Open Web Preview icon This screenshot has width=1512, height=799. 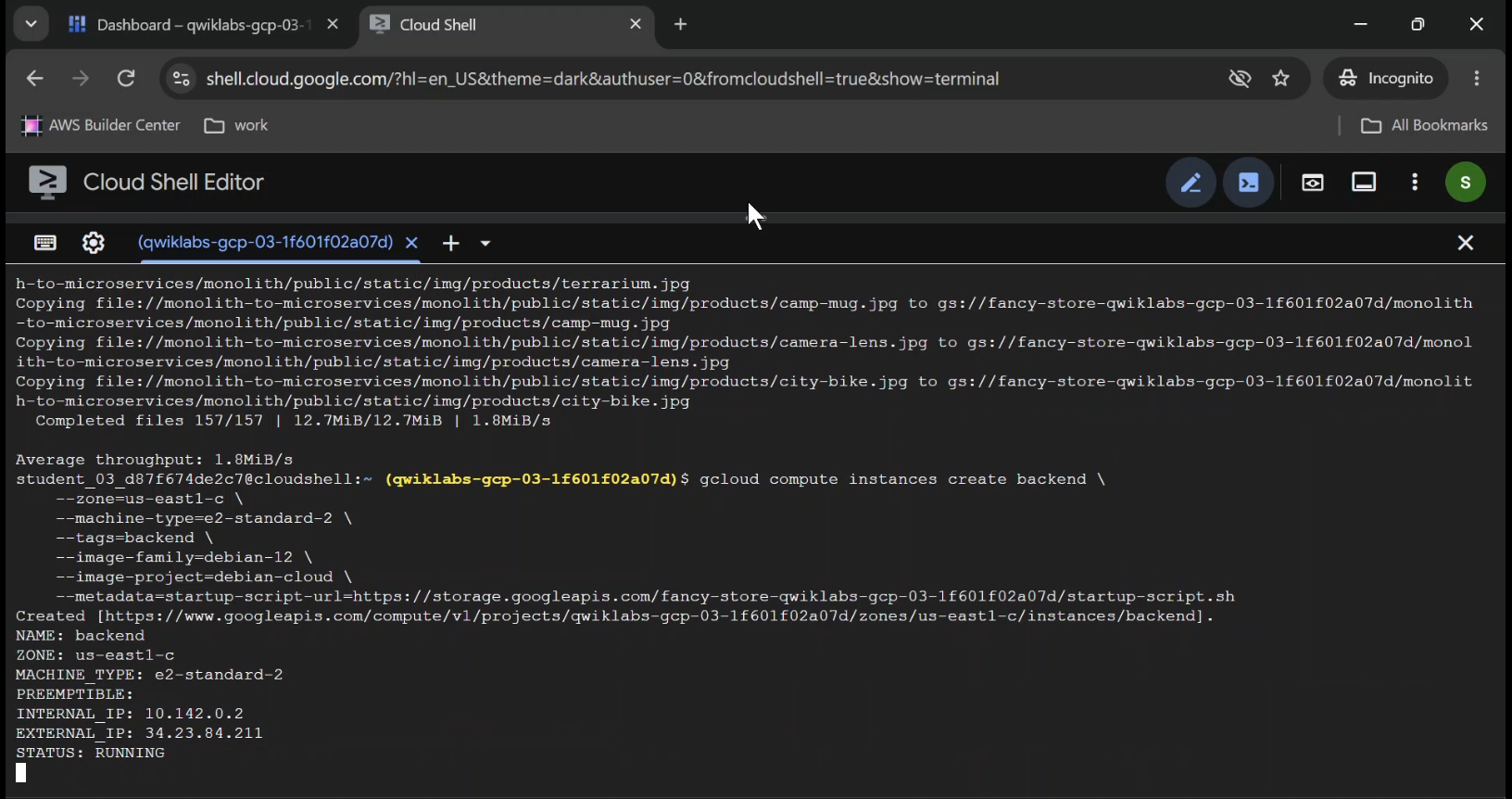pos(1313,183)
